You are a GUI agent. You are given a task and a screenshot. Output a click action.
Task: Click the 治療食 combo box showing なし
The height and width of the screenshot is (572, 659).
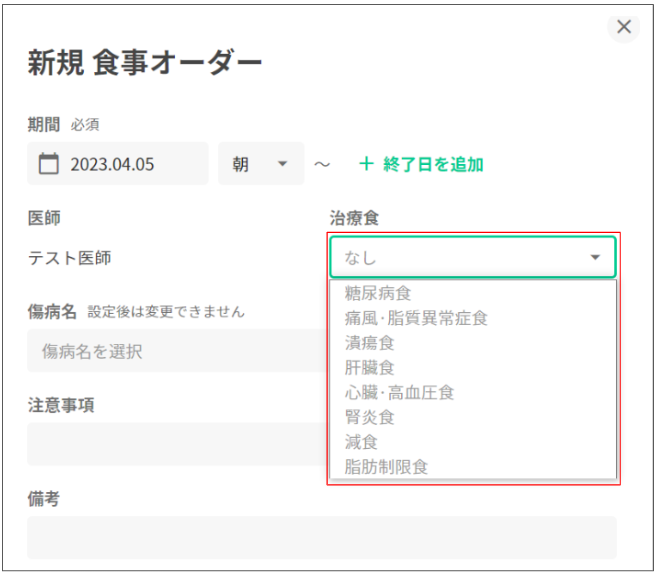point(460,258)
